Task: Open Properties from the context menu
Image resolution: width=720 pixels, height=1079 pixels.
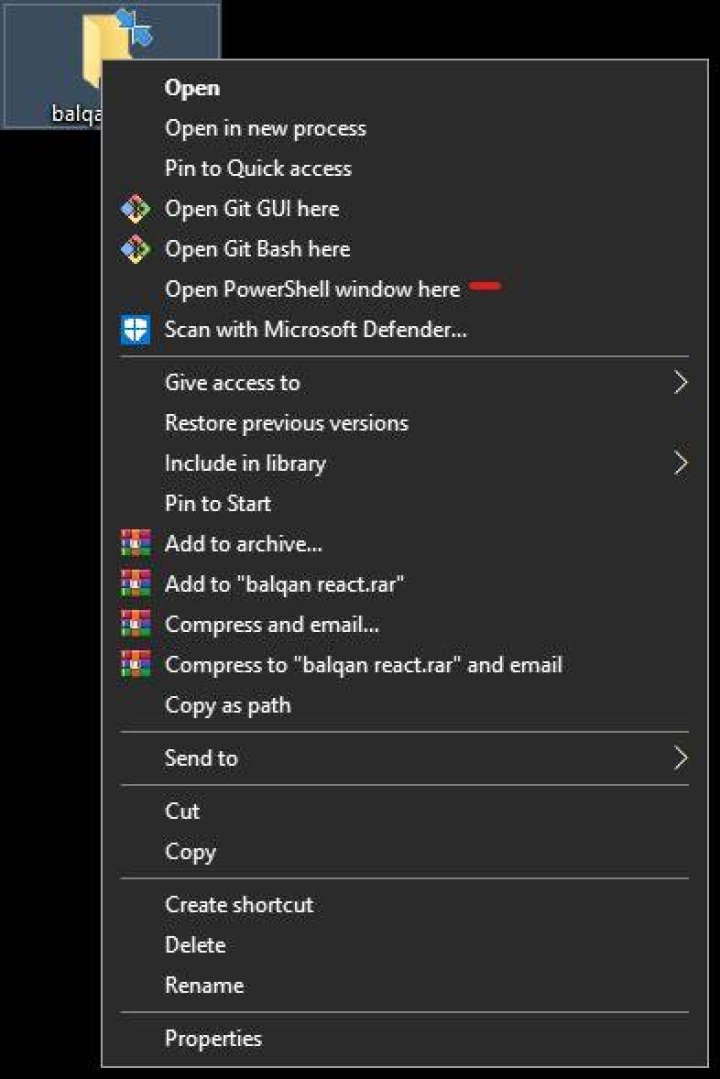Action: tap(405, 1038)
